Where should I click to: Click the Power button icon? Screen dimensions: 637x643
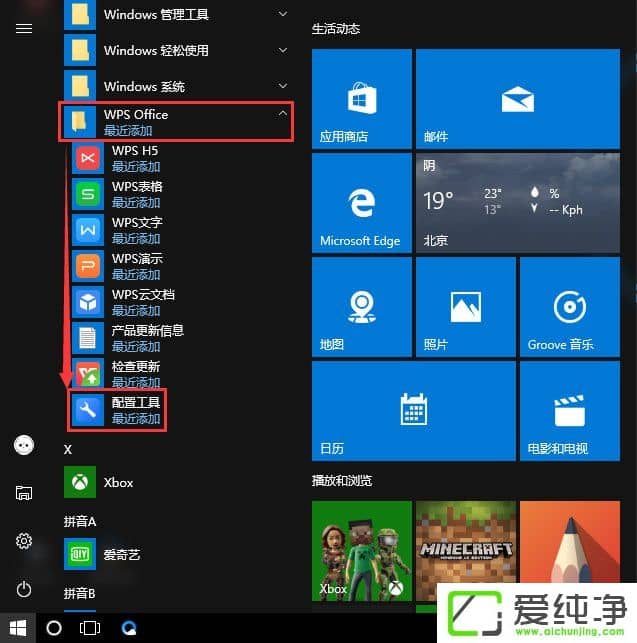(24, 589)
